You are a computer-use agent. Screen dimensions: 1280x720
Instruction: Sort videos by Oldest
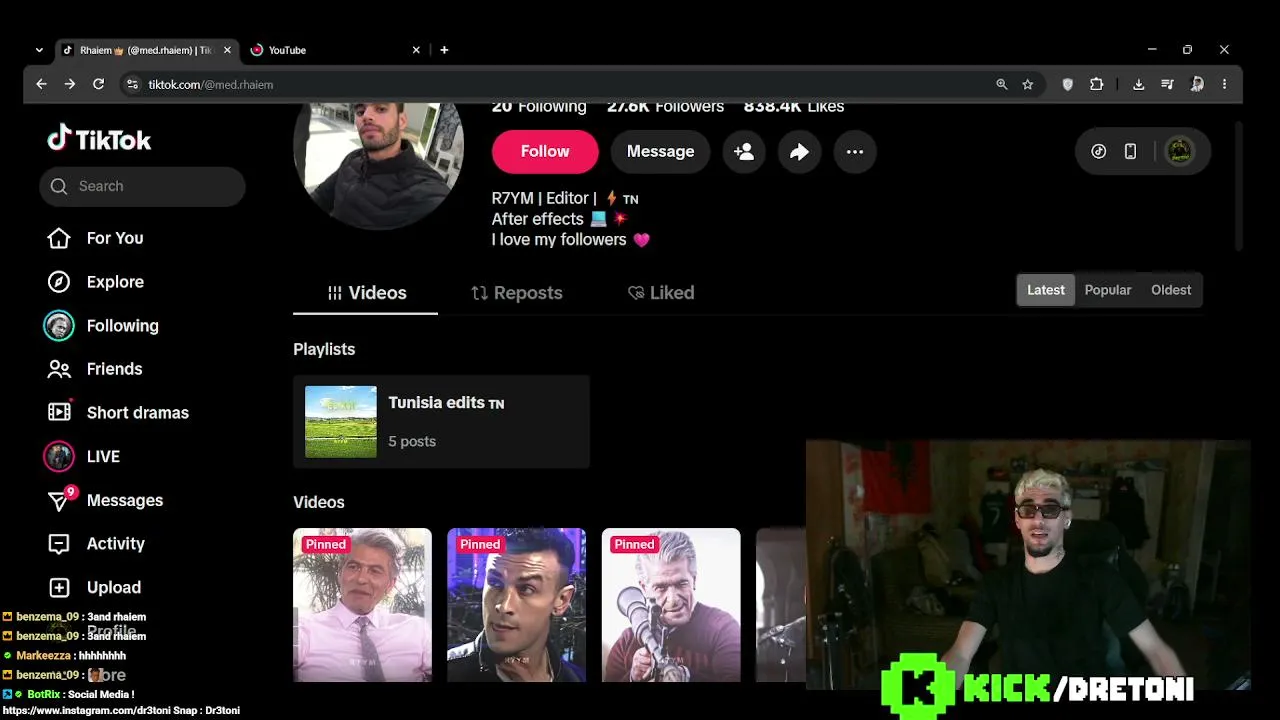pyautogui.click(x=1171, y=290)
